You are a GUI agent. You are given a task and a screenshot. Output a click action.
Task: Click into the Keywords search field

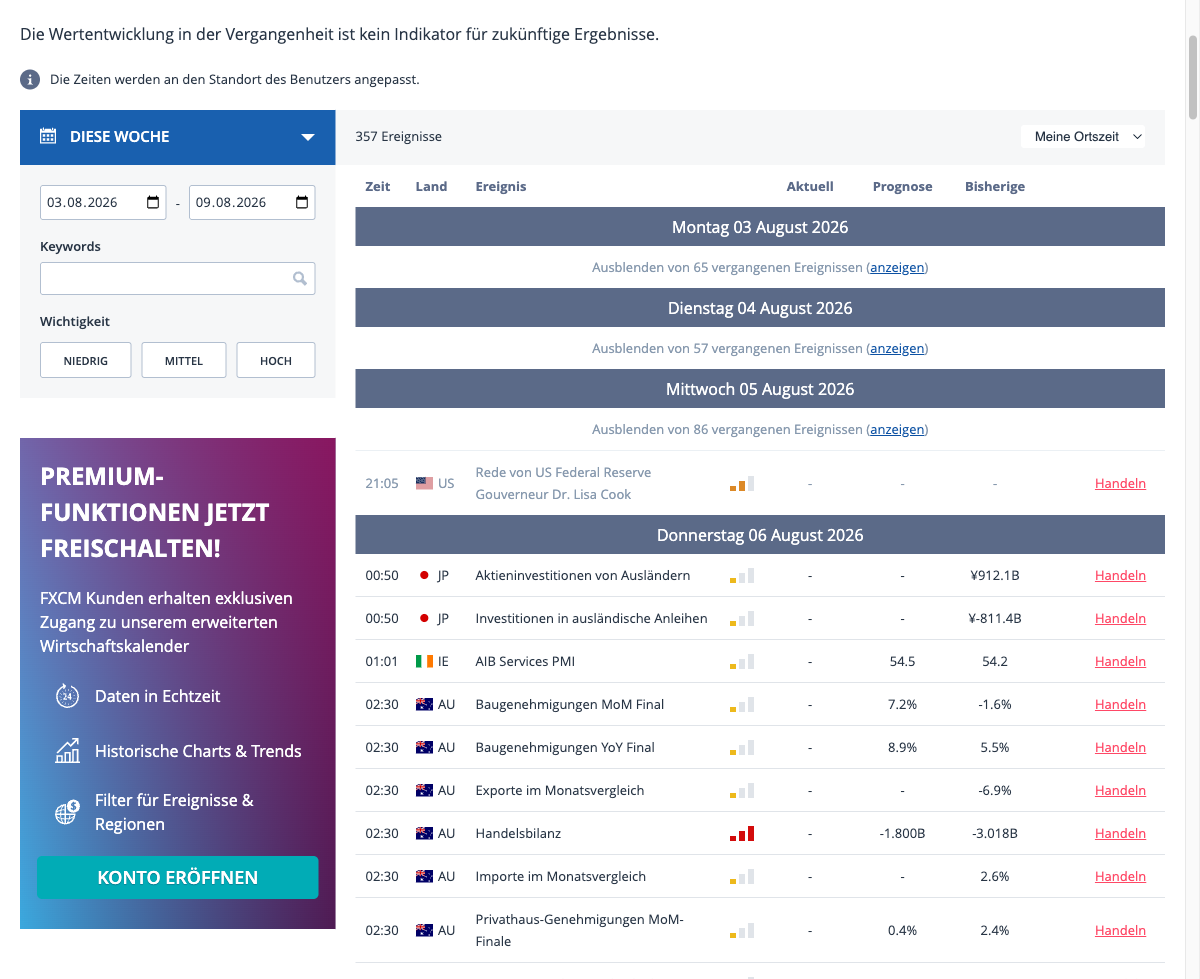tap(178, 279)
